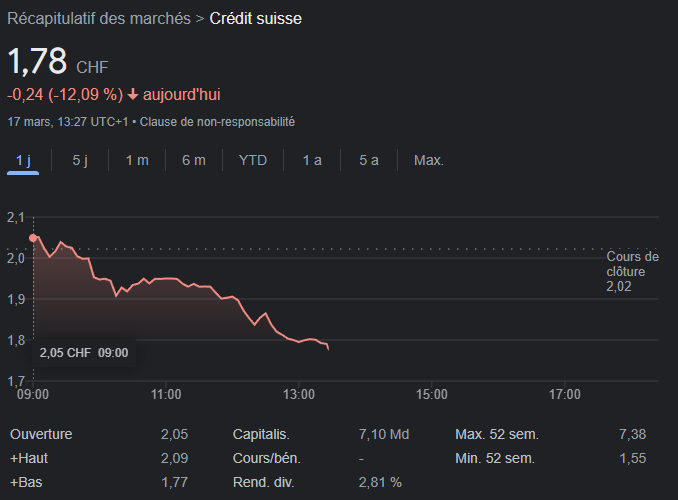
Task: Click the Crédit suisse title text
Action: coord(255,18)
